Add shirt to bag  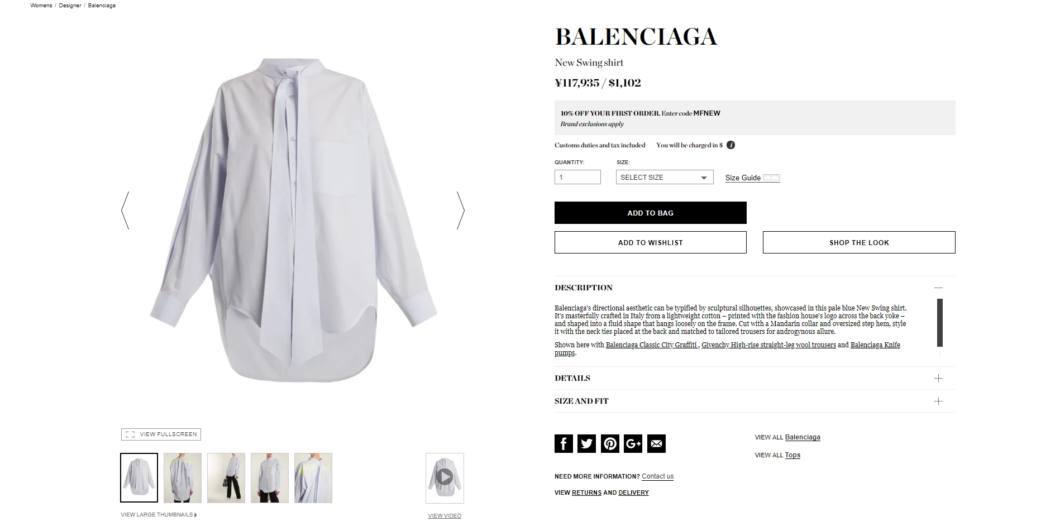(x=650, y=213)
